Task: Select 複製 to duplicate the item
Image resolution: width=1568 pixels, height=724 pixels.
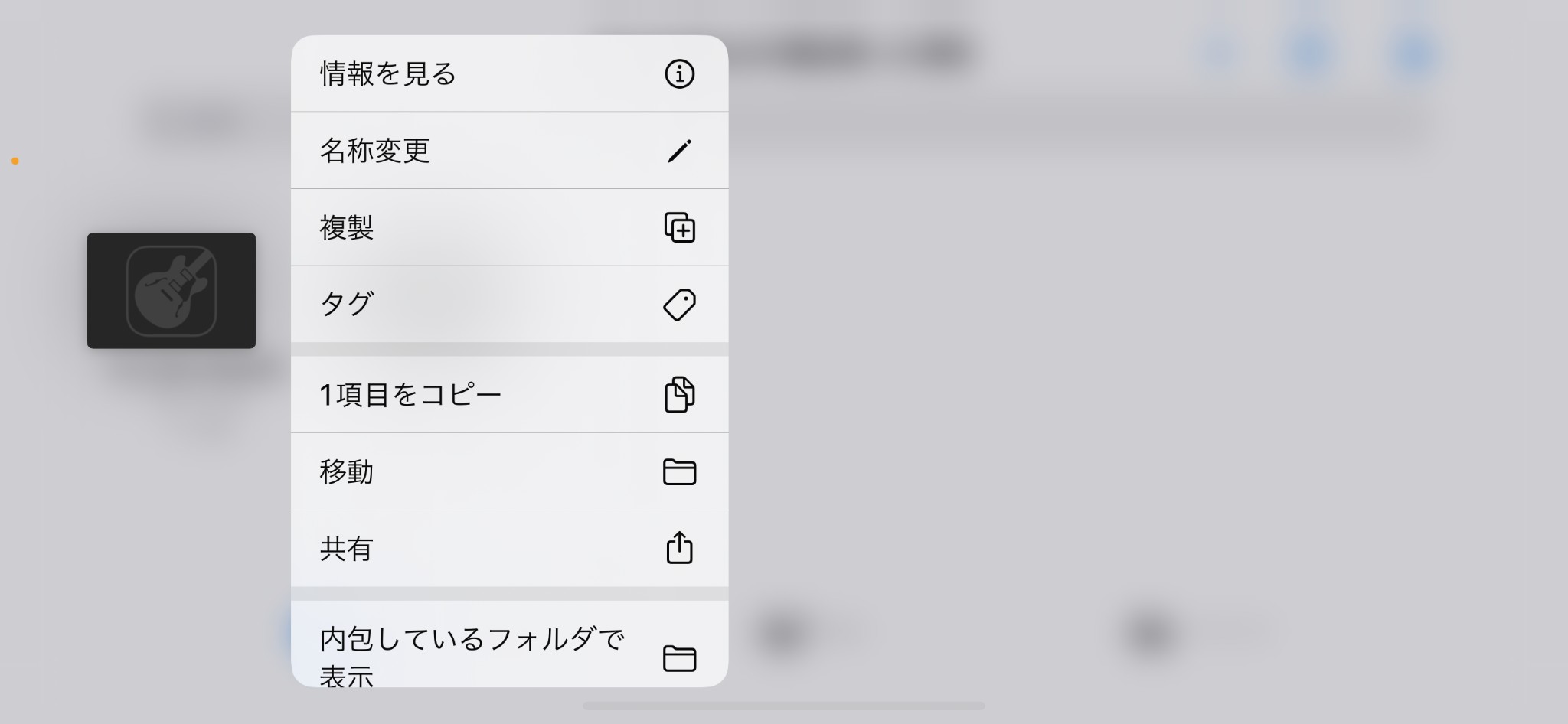Action: [509, 227]
